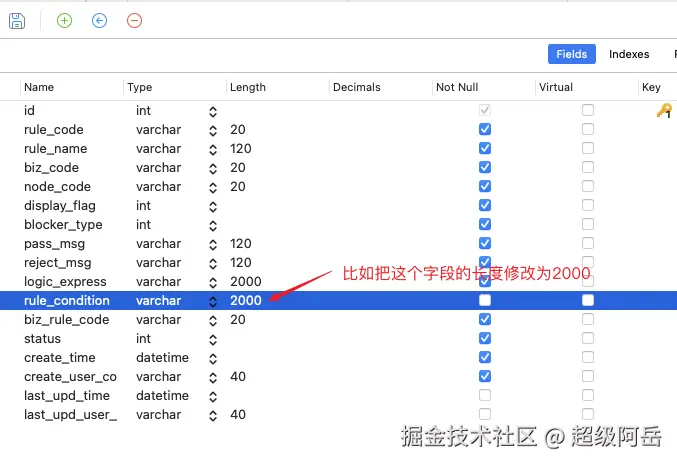Image resolution: width=677 pixels, height=464 pixels.
Task: Click length 40 of last_upd_user_
Action: (238, 414)
